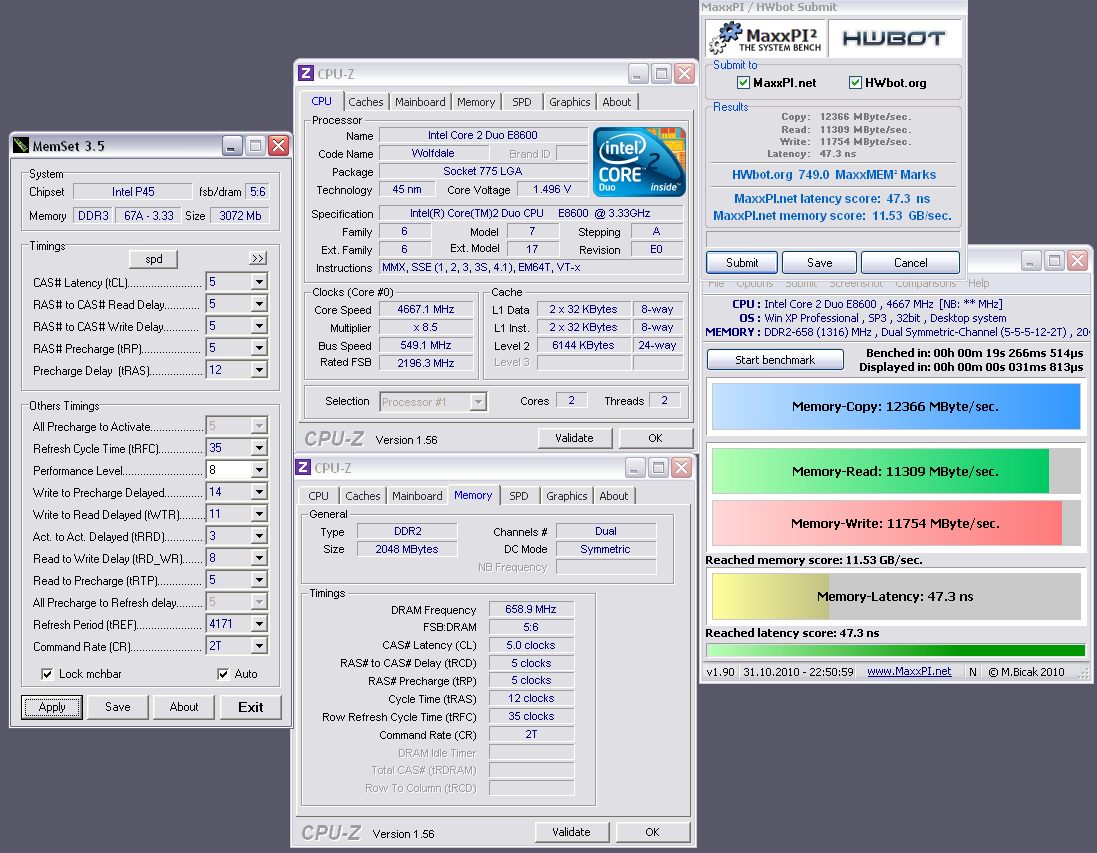Open the RAS# to CAS# Read Delay dropdown
This screenshot has width=1097, height=853.
click(x=259, y=304)
